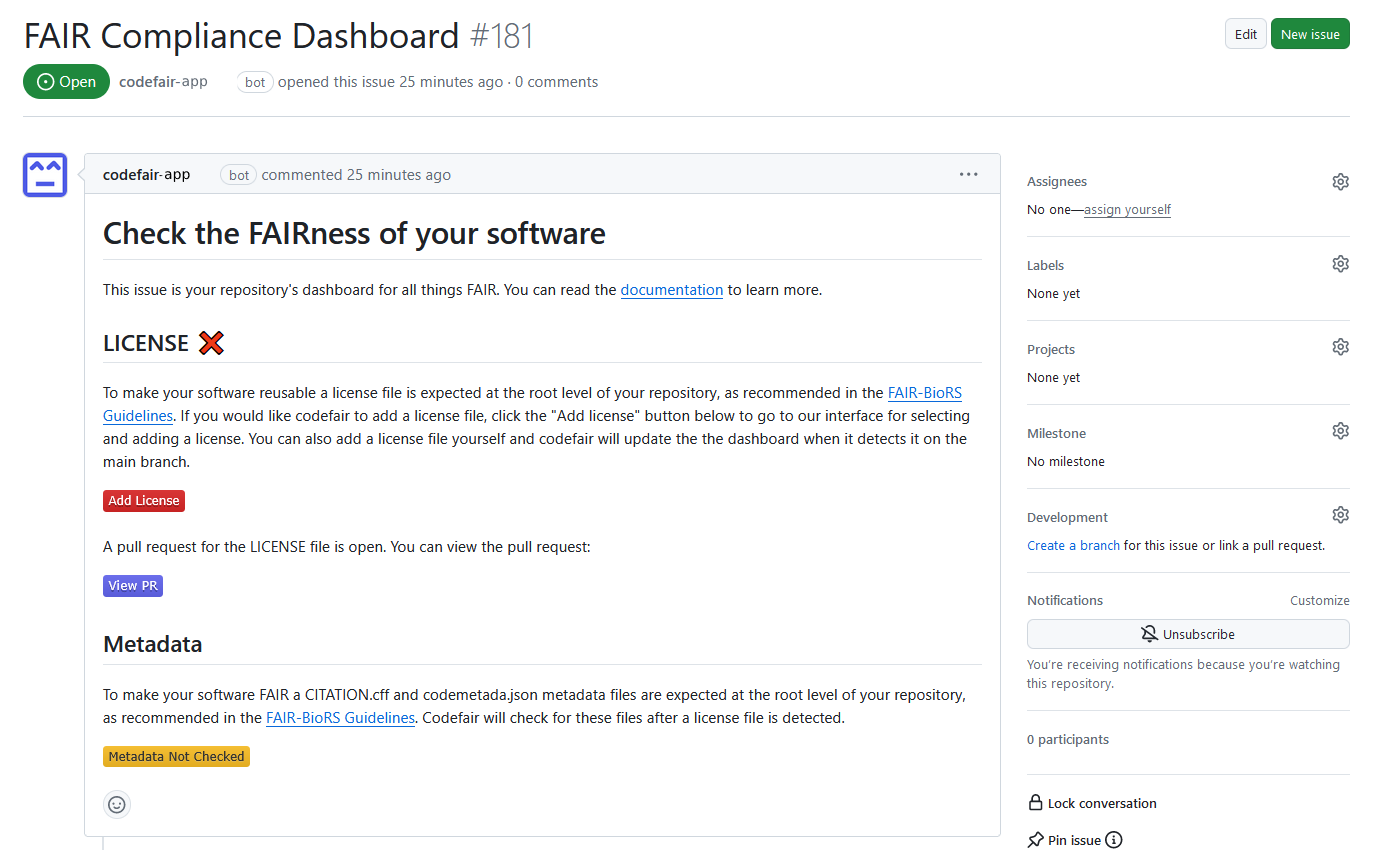Image resolution: width=1377 pixels, height=850 pixels.
Task: Open the Development gear settings
Action: (1340, 515)
